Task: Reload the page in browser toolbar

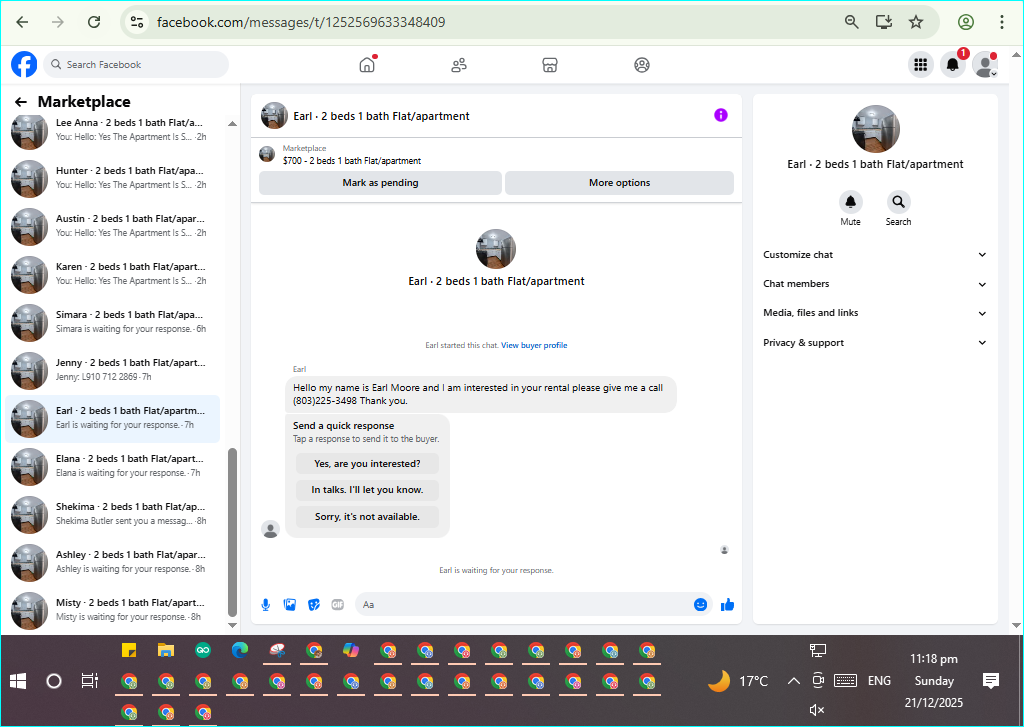Action: pos(94,22)
